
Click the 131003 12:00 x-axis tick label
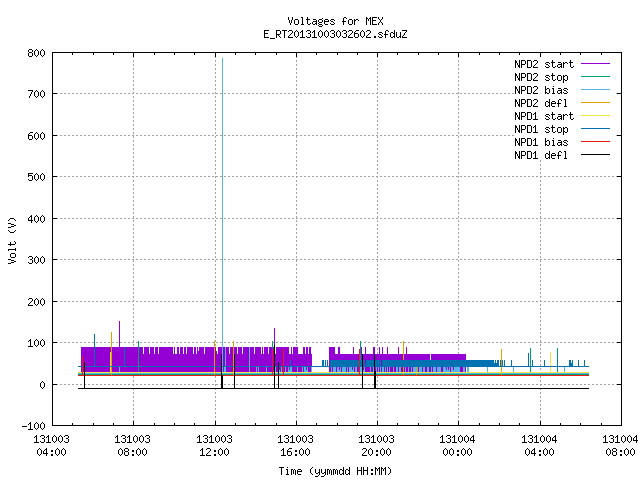214,446
